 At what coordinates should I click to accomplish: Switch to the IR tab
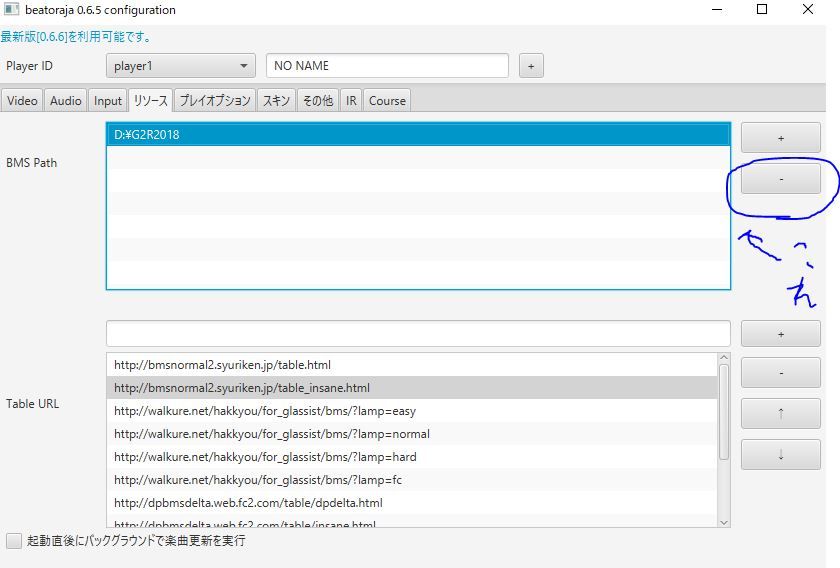click(x=351, y=101)
